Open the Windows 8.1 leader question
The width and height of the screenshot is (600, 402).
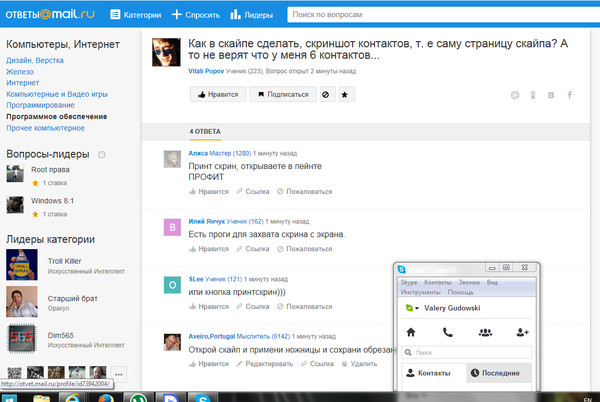coord(52,201)
